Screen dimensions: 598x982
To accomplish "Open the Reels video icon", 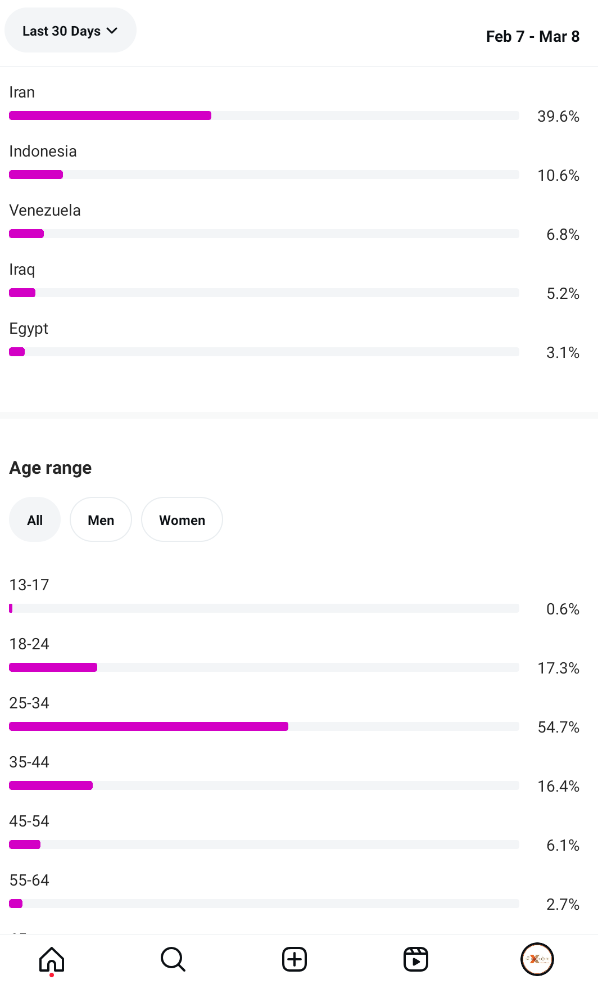I will click(416, 959).
